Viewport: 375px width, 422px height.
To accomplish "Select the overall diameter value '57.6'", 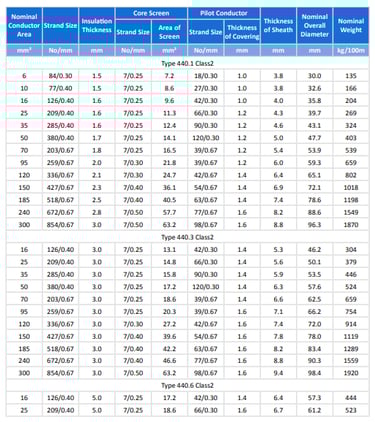I will coord(314,287).
